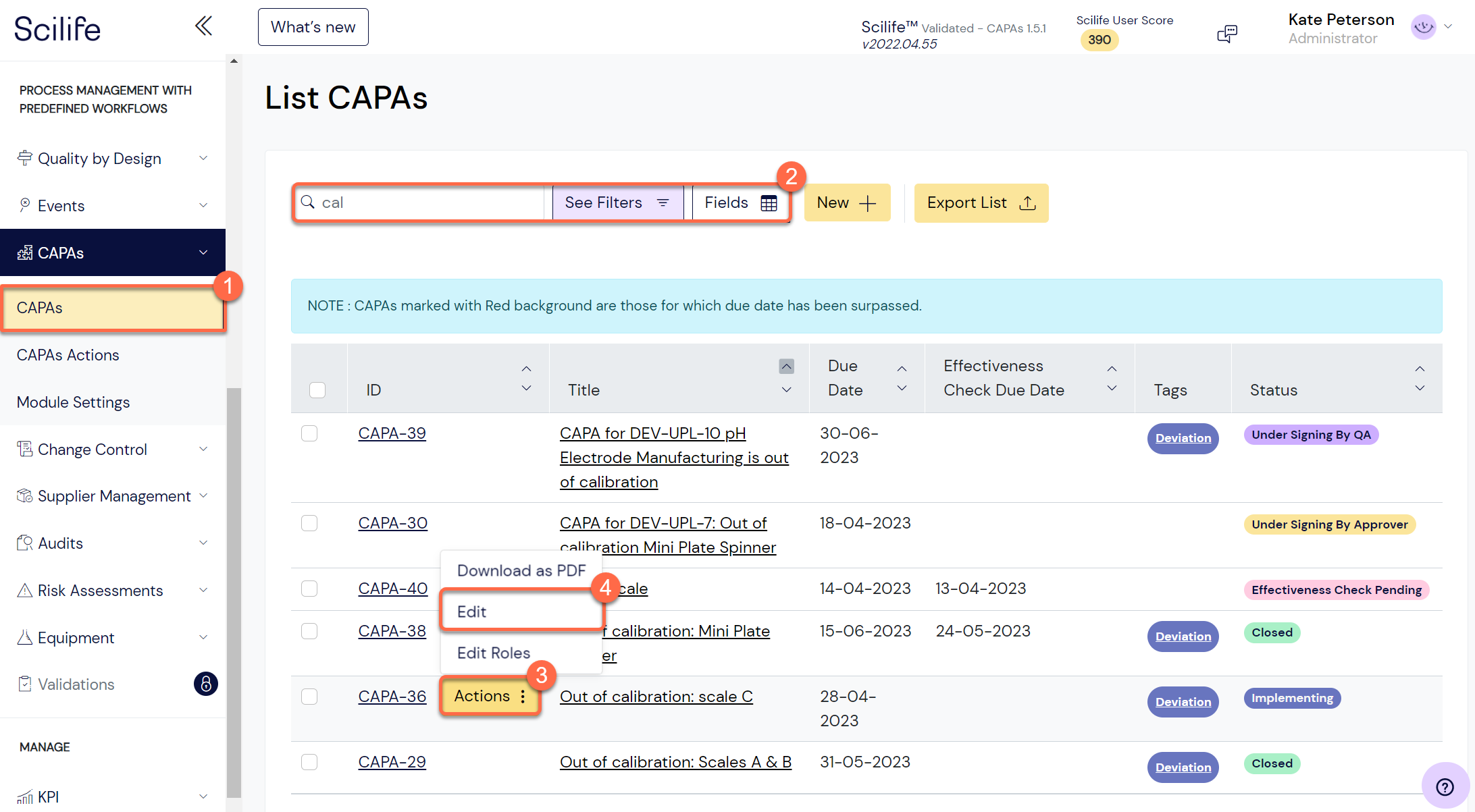Click the table grid icon in Fields
This screenshot has height=812, width=1475.
[769, 203]
